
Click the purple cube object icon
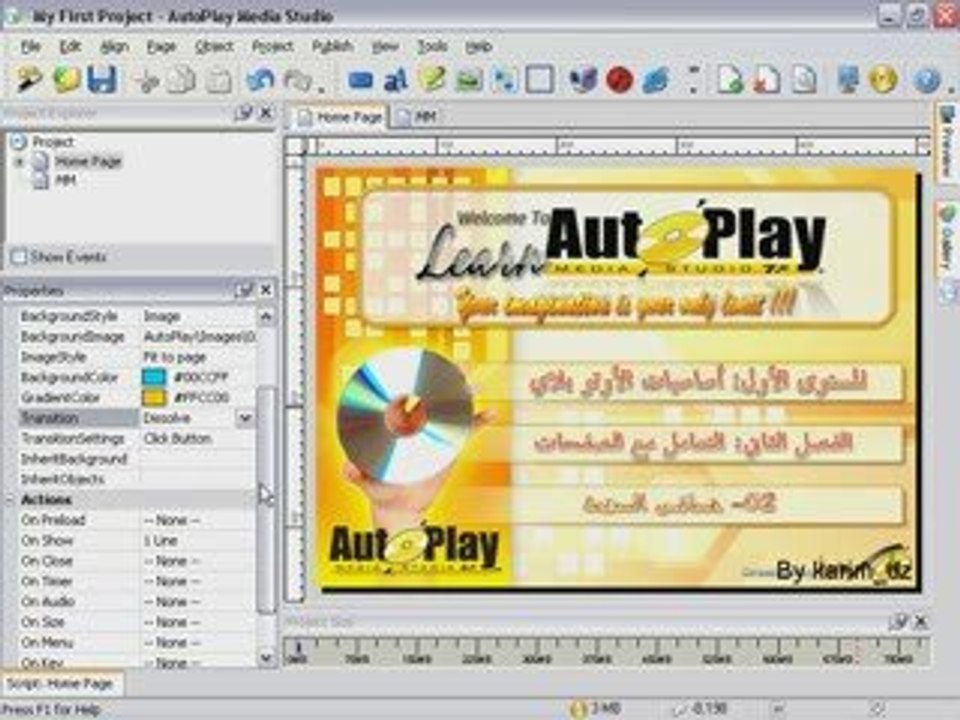click(x=582, y=80)
